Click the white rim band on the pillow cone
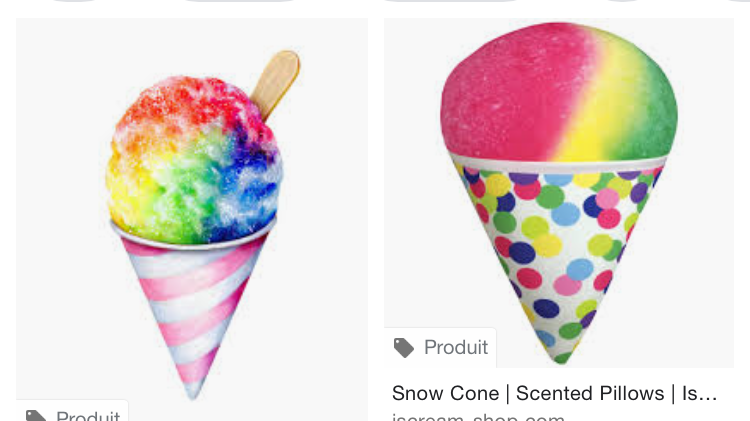The width and height of the screenshot is (750, 421). pyautogui.click(x=559, y=164)
